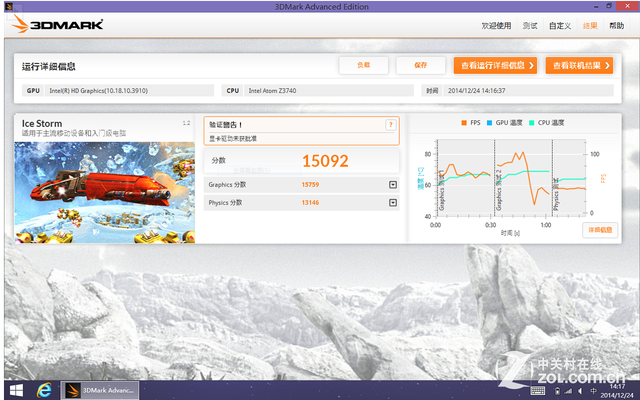Open the touch keyboard from the tray
This screenshot has width=640, height=400.
pyautogui.click(x=538, y=391)
